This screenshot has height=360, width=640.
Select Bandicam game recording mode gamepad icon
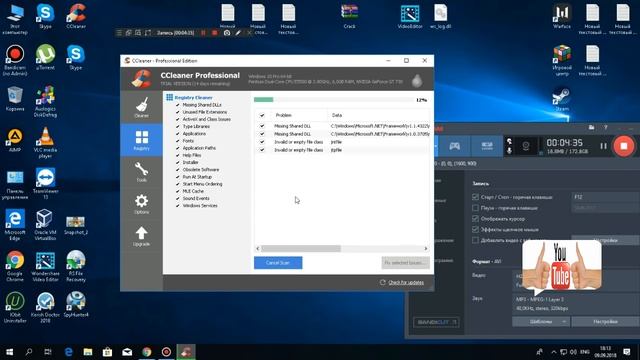click(454, 146)
